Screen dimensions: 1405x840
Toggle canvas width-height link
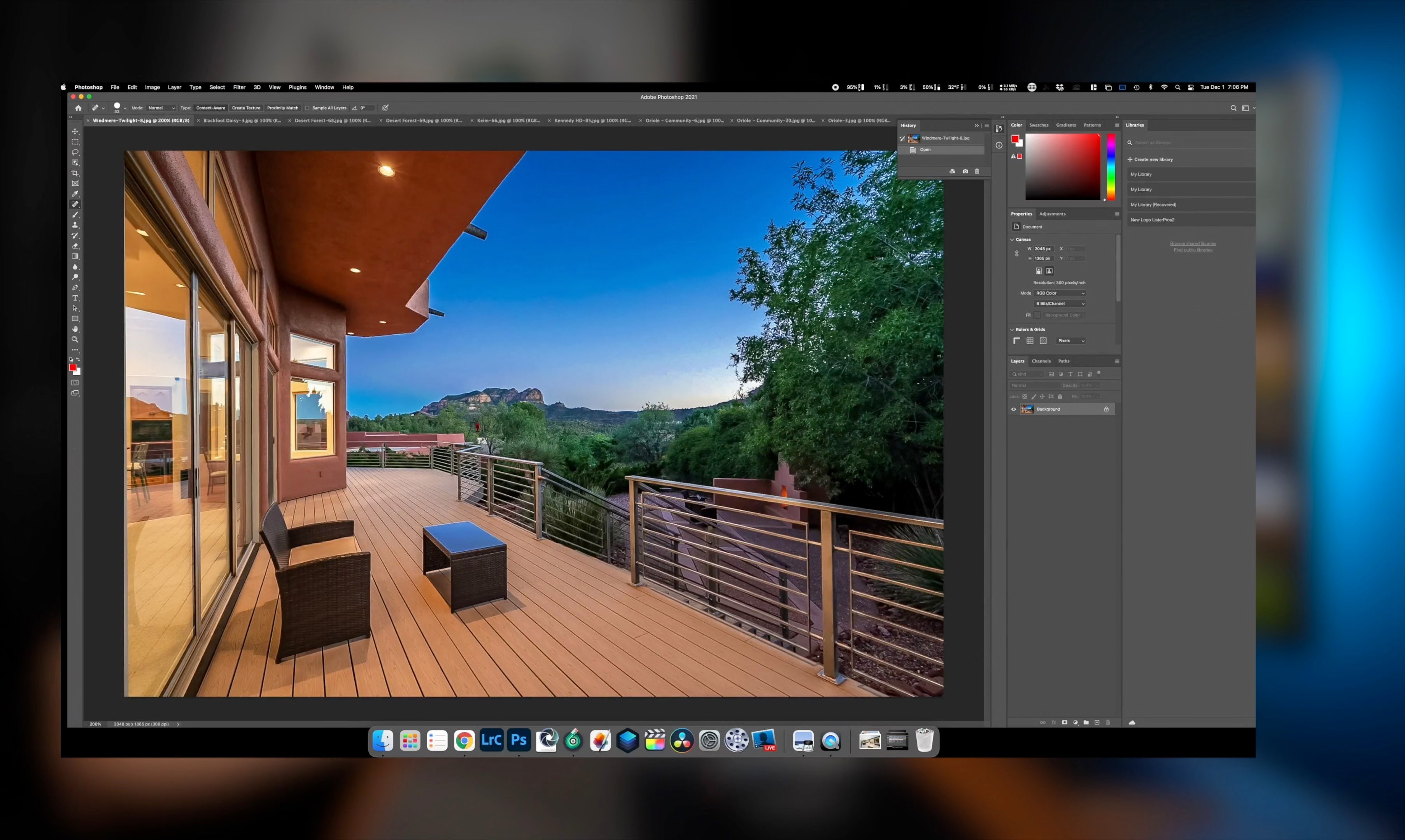coord(1017,254)
